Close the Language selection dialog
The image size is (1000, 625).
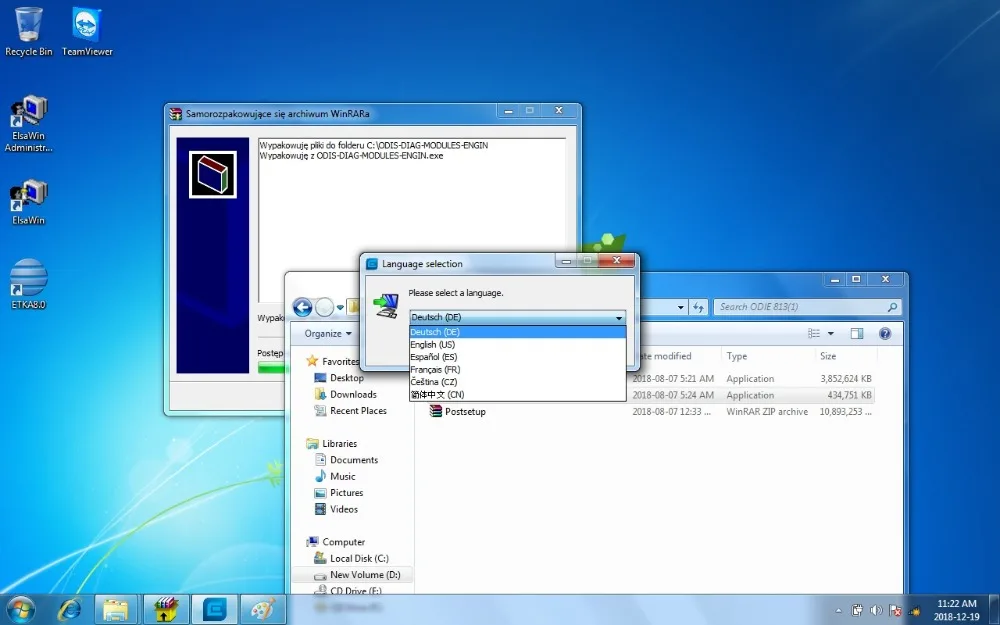(616, 260)
